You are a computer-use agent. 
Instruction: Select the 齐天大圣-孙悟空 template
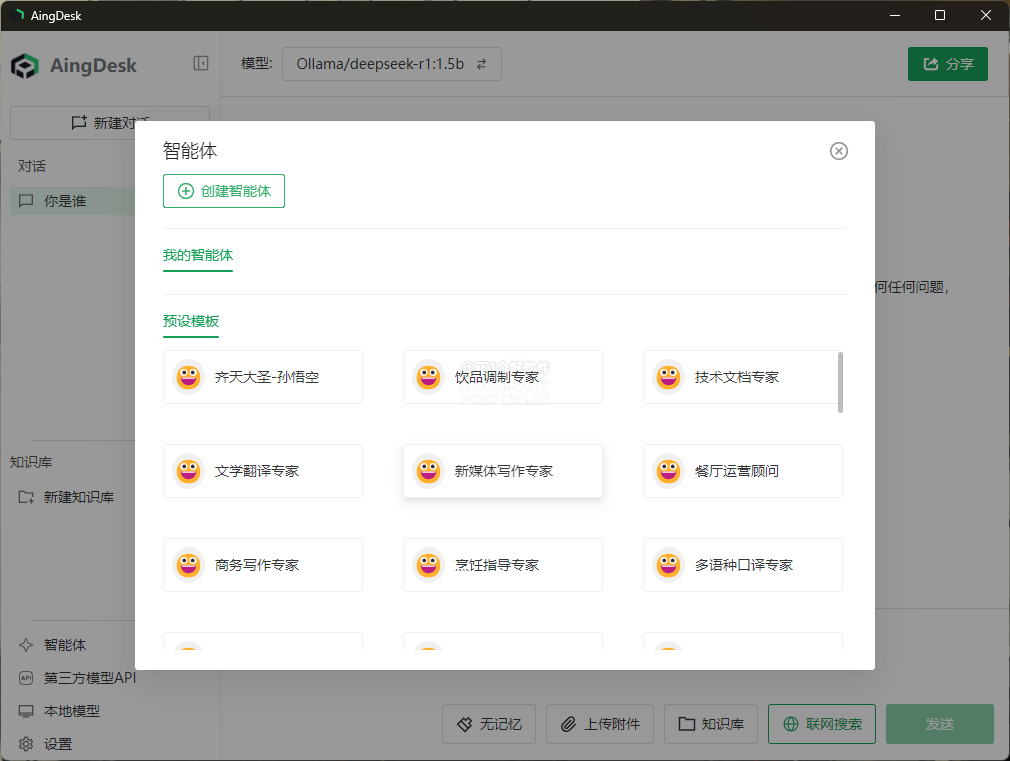click(x=263, y=377)
